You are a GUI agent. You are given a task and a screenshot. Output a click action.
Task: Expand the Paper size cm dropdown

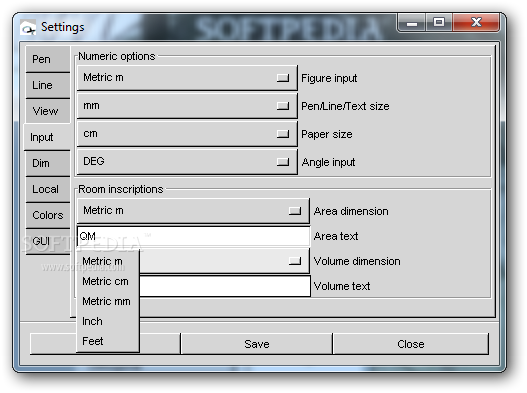coord(187,134)
